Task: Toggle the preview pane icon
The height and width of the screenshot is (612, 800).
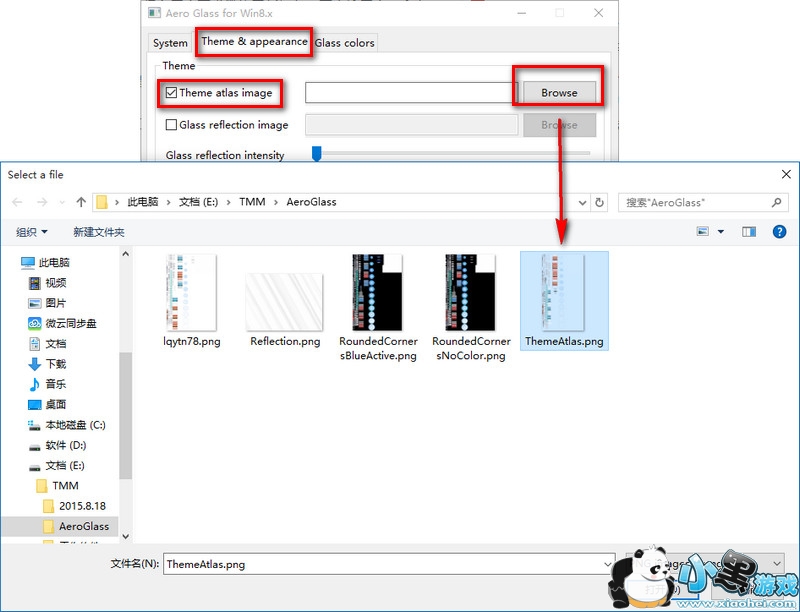Action: (x=748, y=232)
